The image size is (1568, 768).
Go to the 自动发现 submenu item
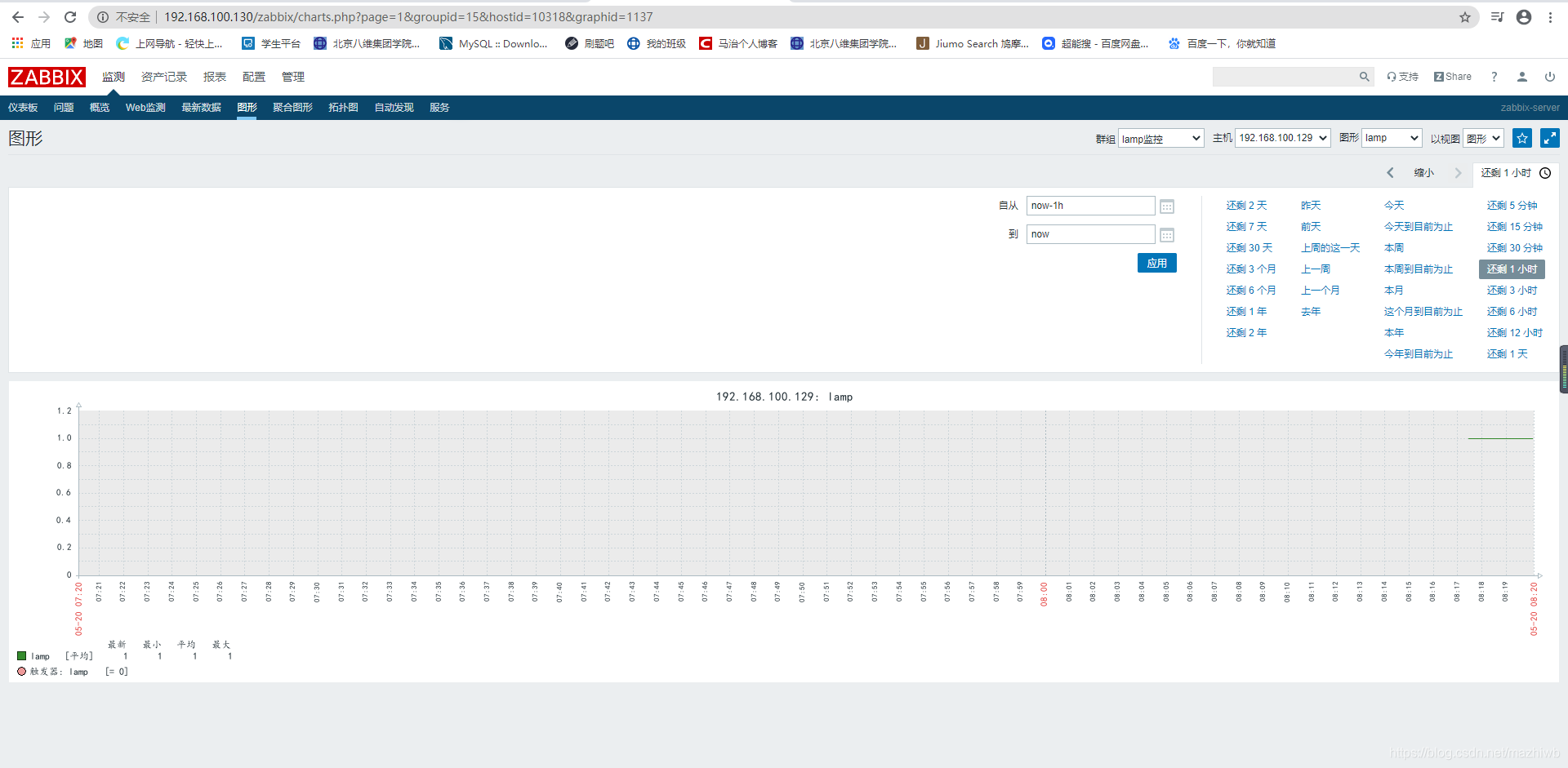394,108
